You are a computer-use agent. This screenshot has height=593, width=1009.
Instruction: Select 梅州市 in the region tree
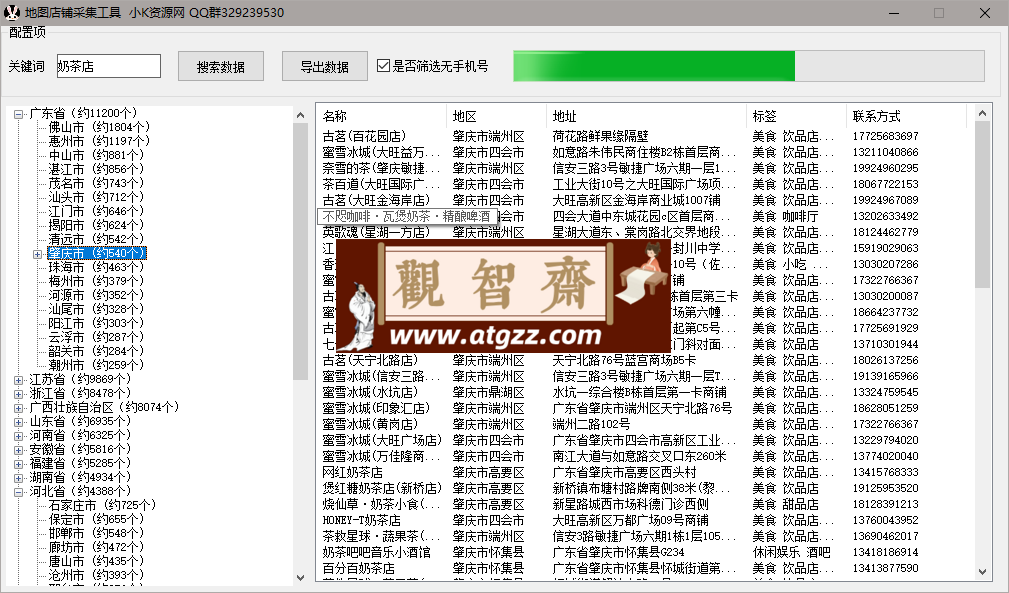96,281
